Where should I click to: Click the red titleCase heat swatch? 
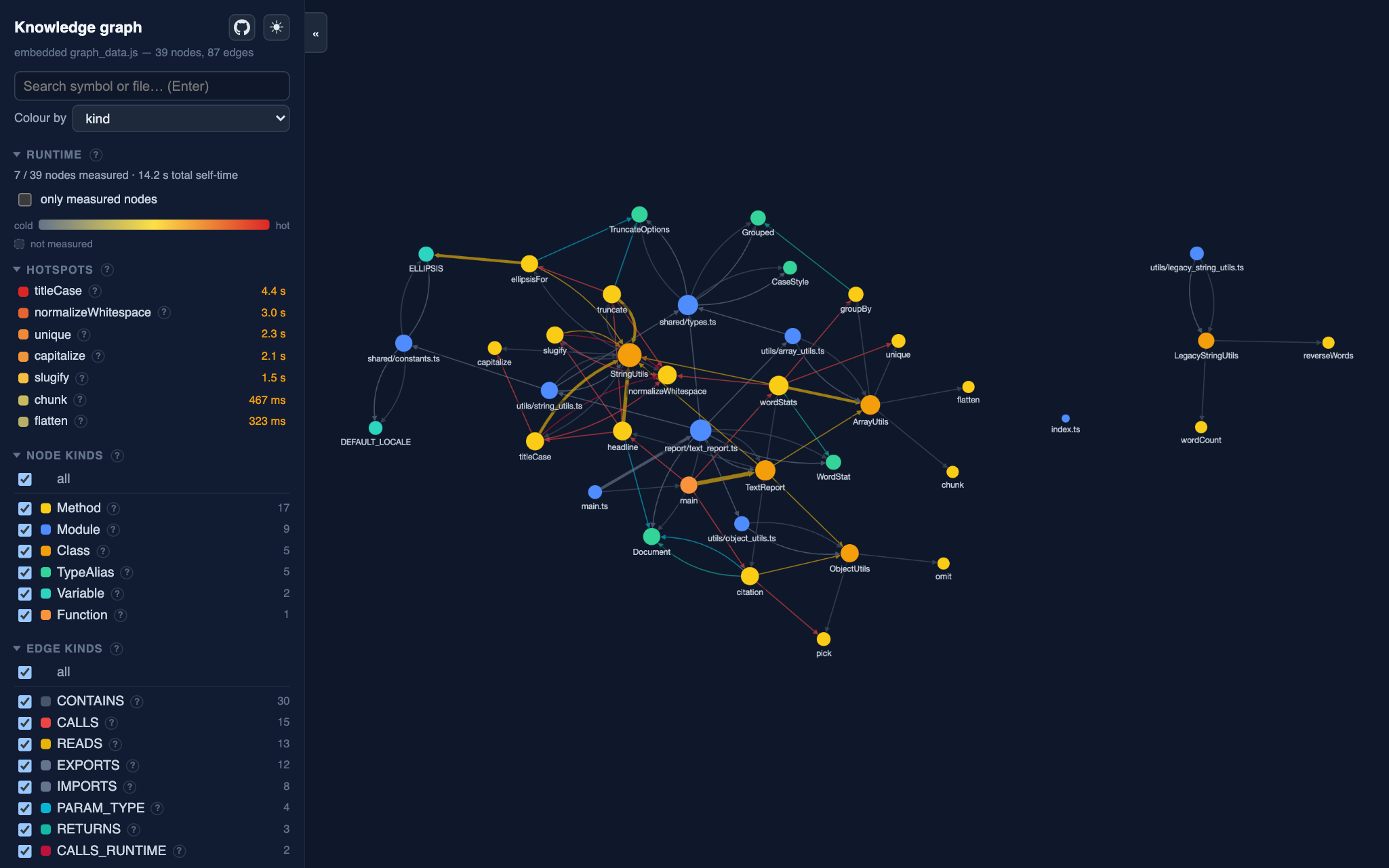pyautogui.click(x=23, y=291)
